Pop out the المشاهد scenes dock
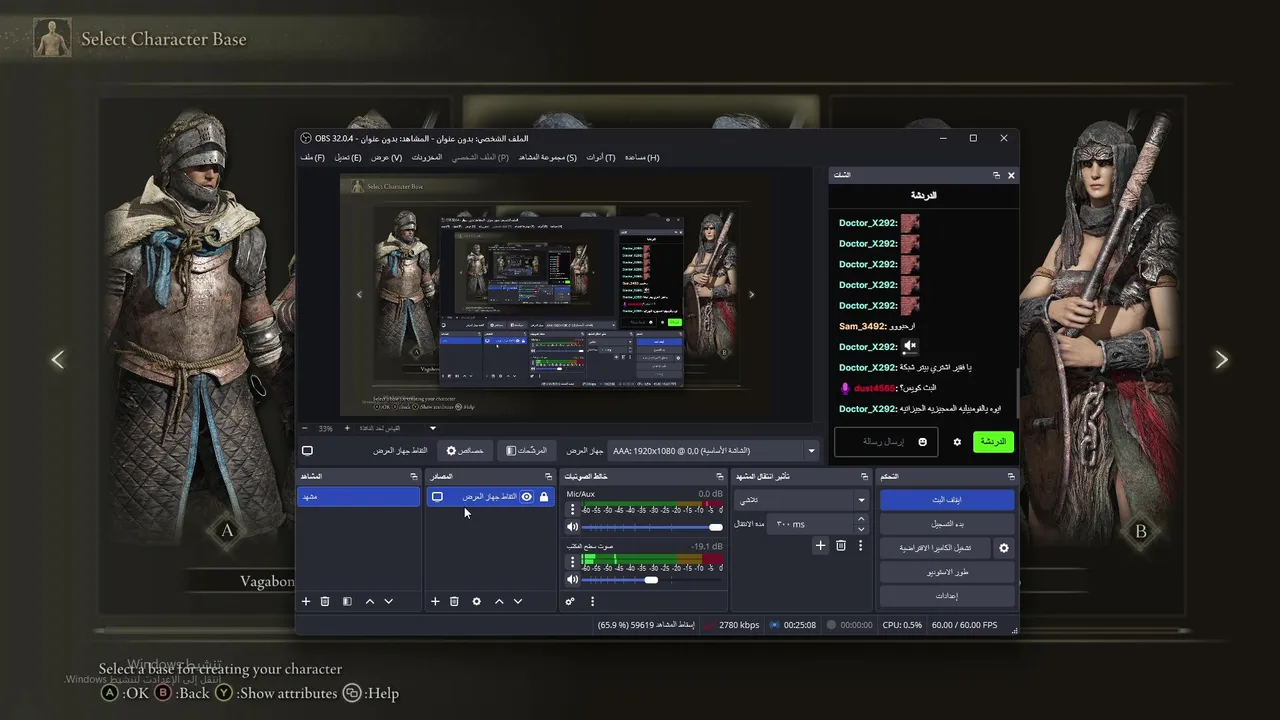The image size is (1280, 720). [x=413, y=476]
